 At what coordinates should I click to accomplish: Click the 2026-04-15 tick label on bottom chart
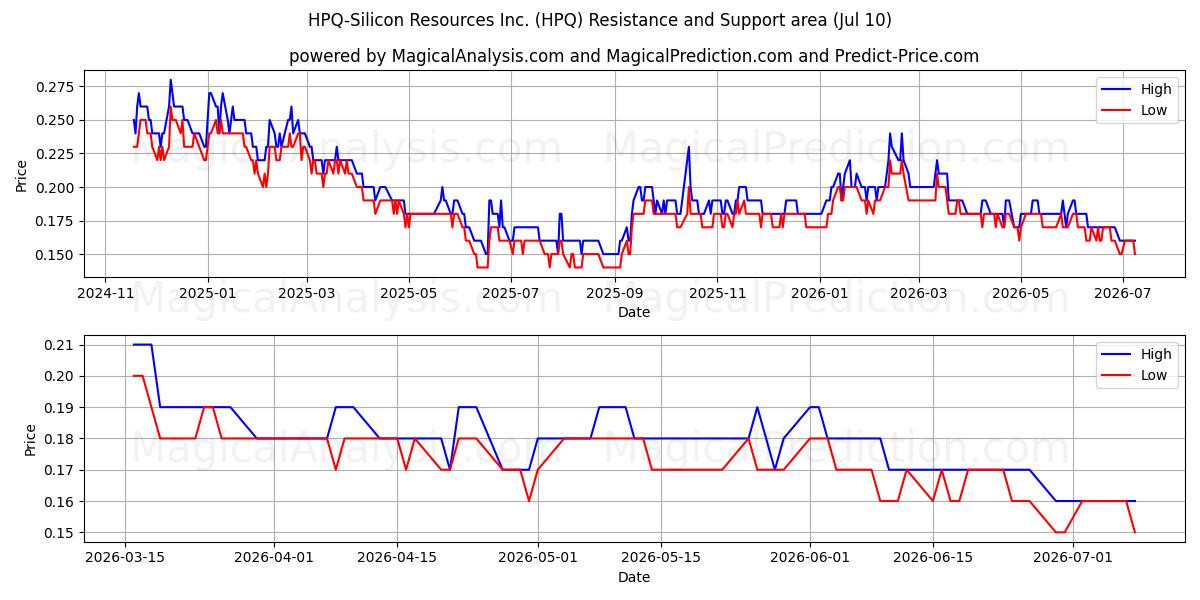(398, 559)
